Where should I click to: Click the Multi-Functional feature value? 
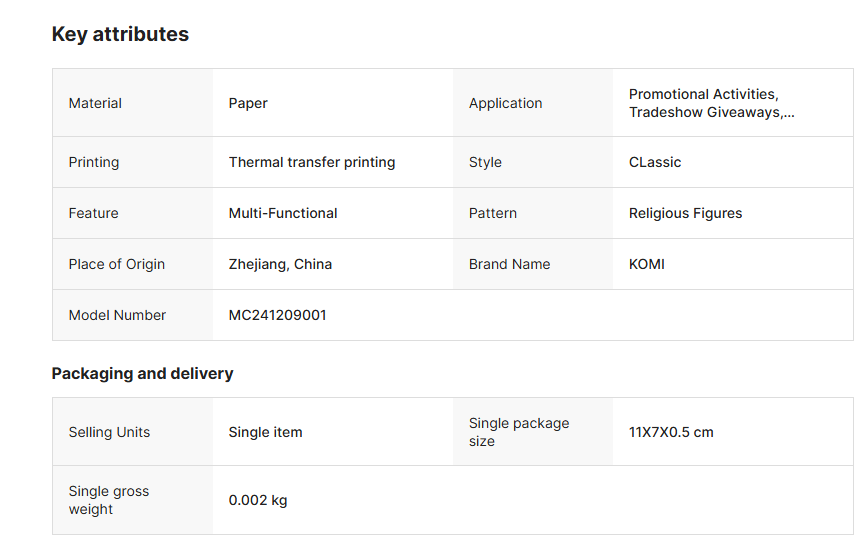point(283,213)
